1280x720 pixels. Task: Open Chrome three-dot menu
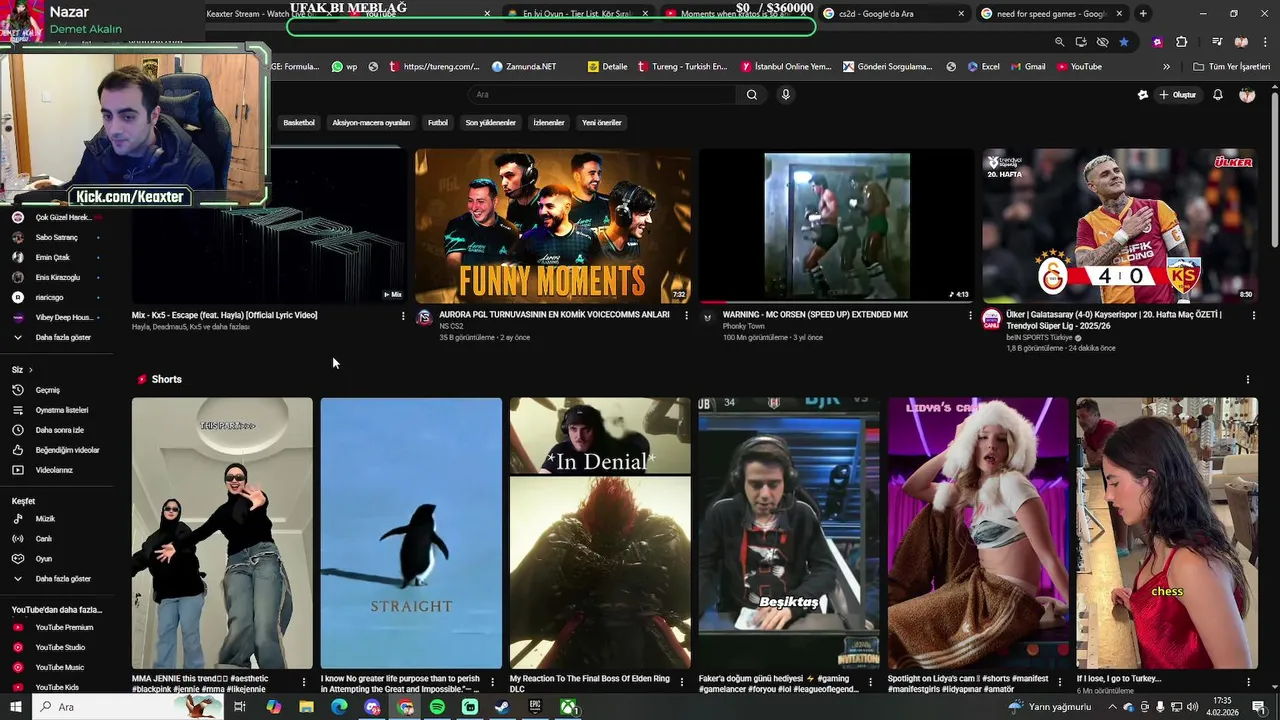point(1265,42)
